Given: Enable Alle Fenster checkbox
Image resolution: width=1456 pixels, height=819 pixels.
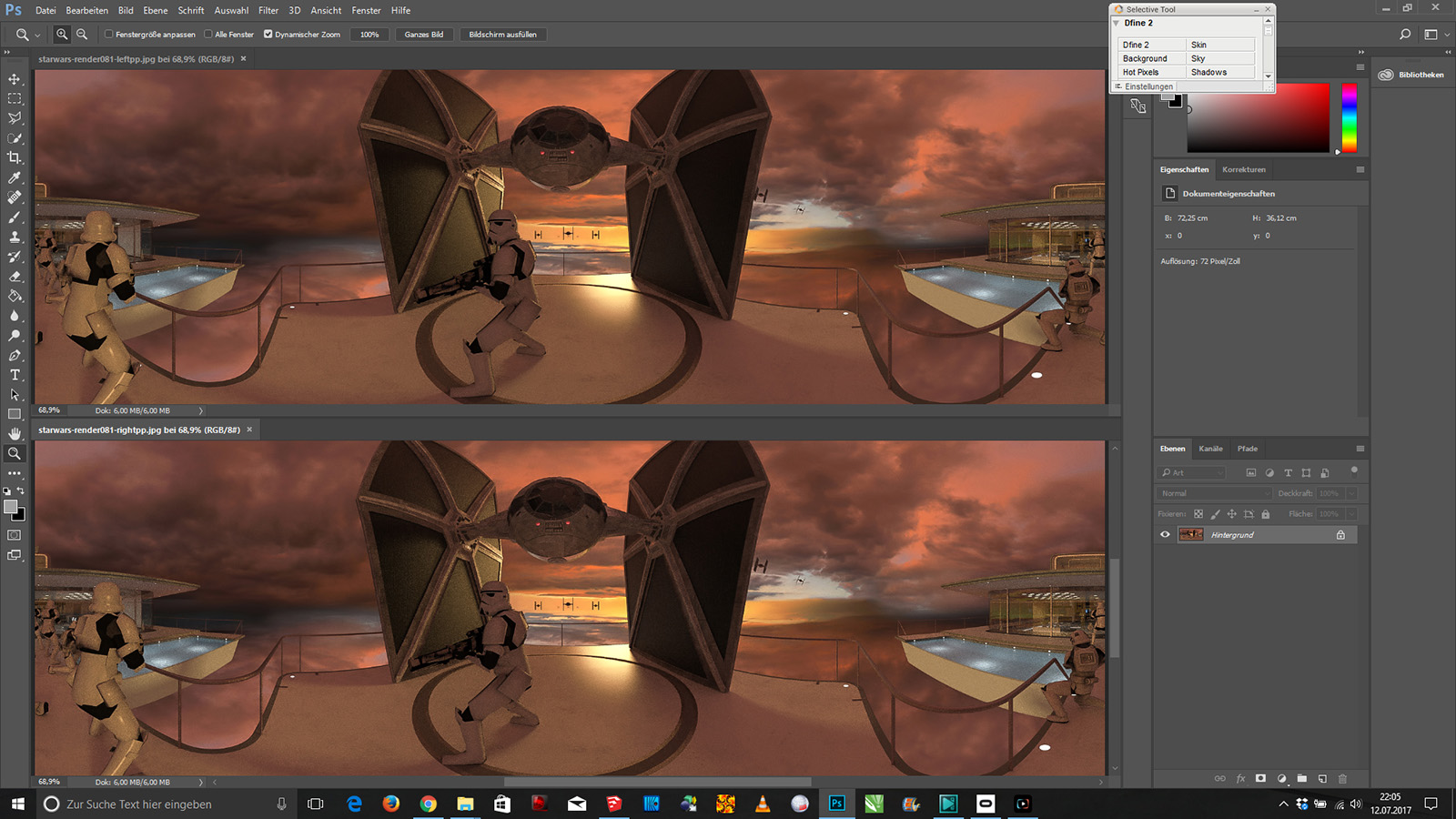Looking at the screenshot, I should [x=208, y=35].
